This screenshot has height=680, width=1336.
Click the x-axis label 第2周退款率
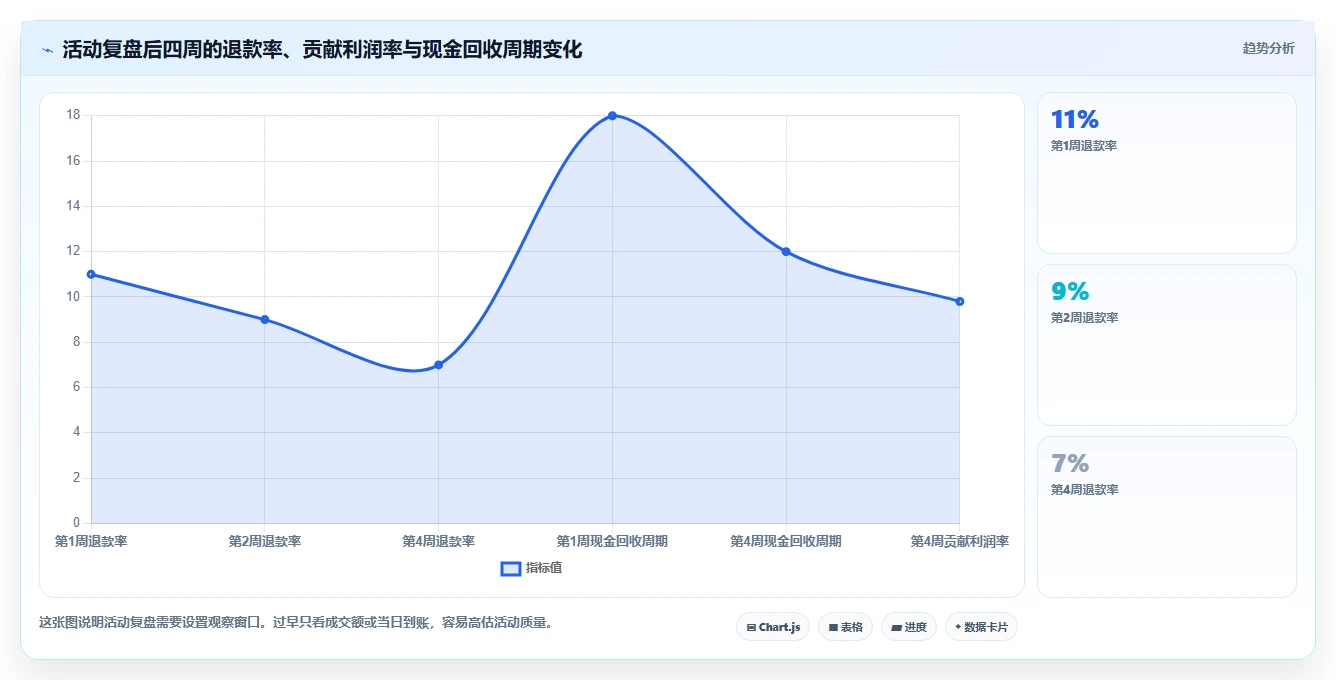(x=265, y=541)
